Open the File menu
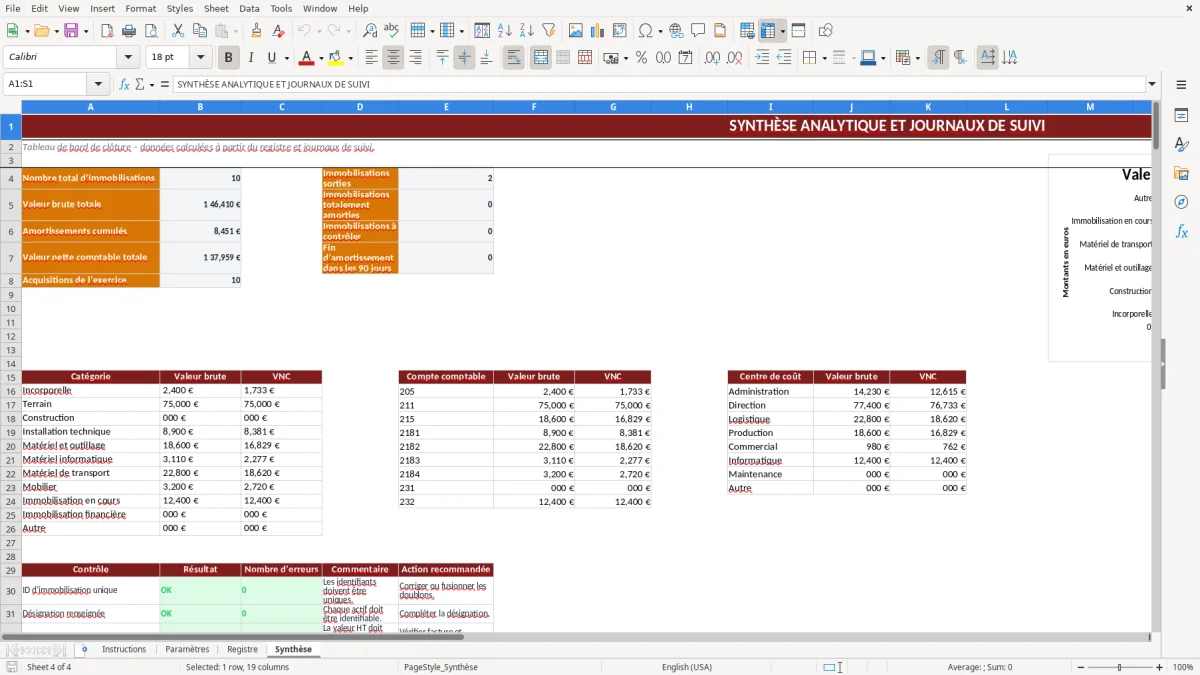Screen dimensions: 1200x675 [x=12, y=8]
